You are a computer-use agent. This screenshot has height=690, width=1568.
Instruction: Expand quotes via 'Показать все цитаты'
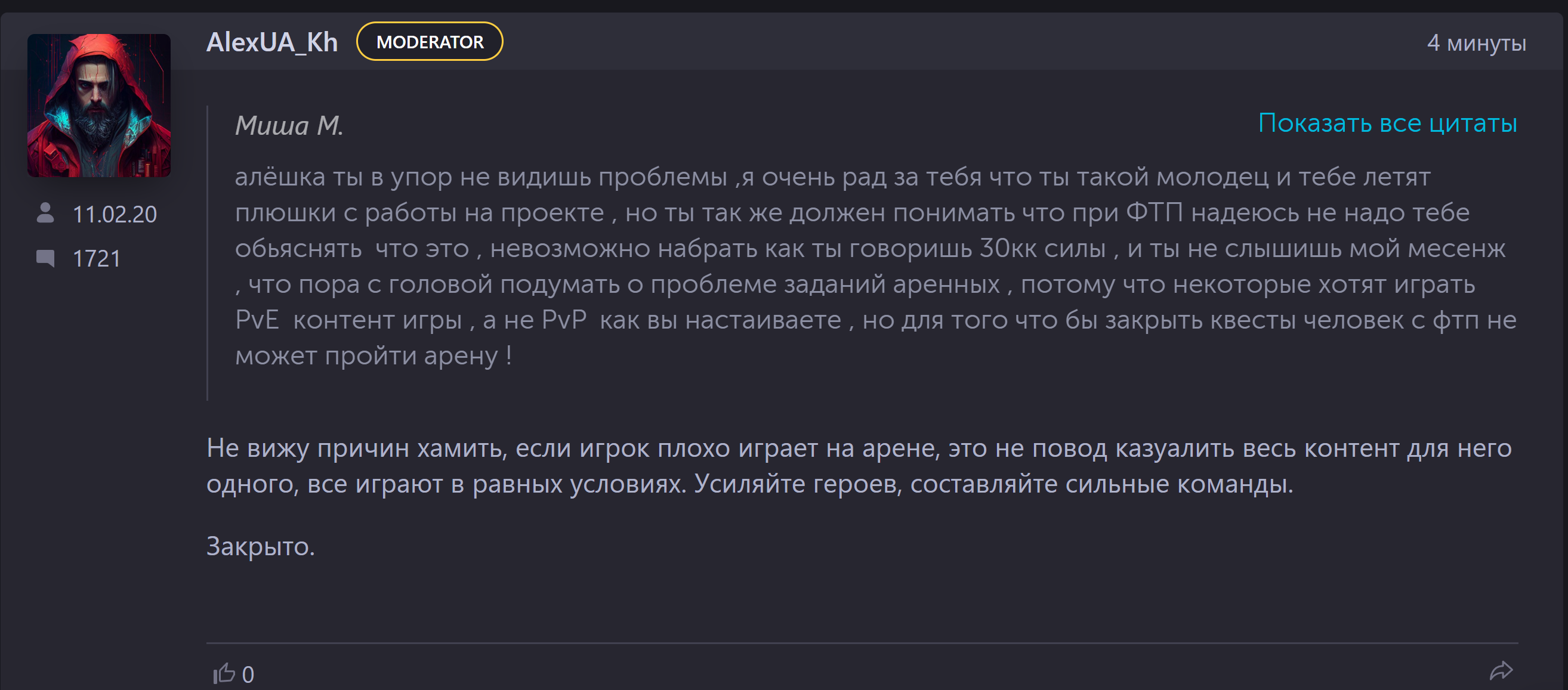pos(1387,123)
